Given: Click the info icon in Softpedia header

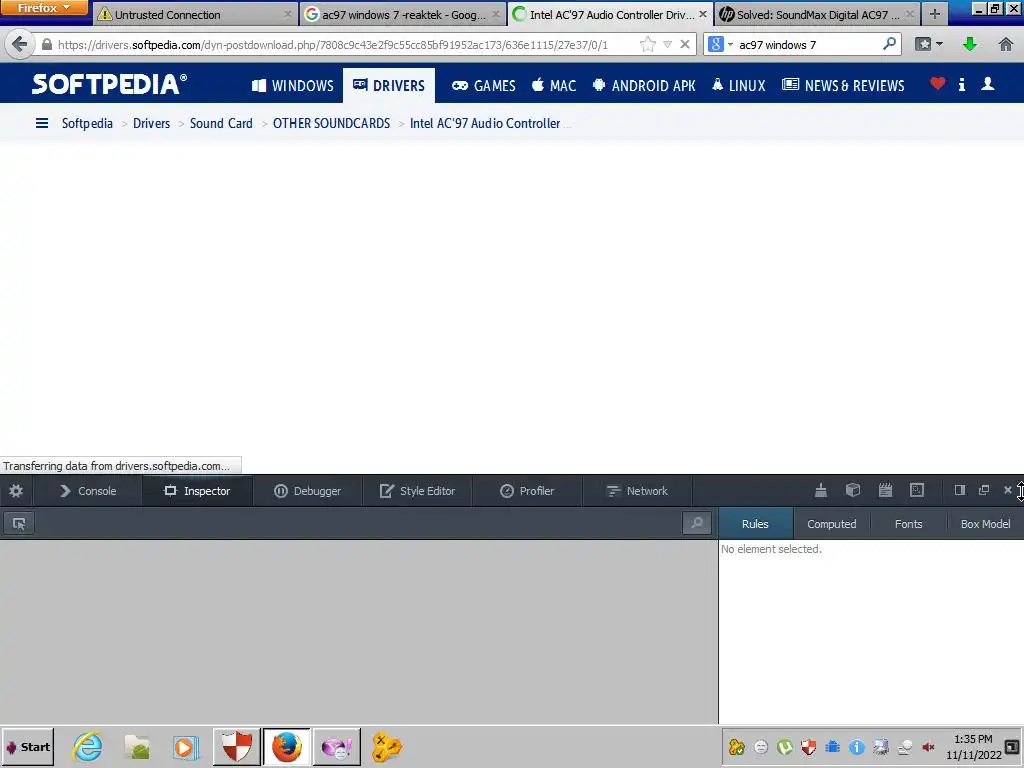Looking at the screenshot, I should pos(962,84).
